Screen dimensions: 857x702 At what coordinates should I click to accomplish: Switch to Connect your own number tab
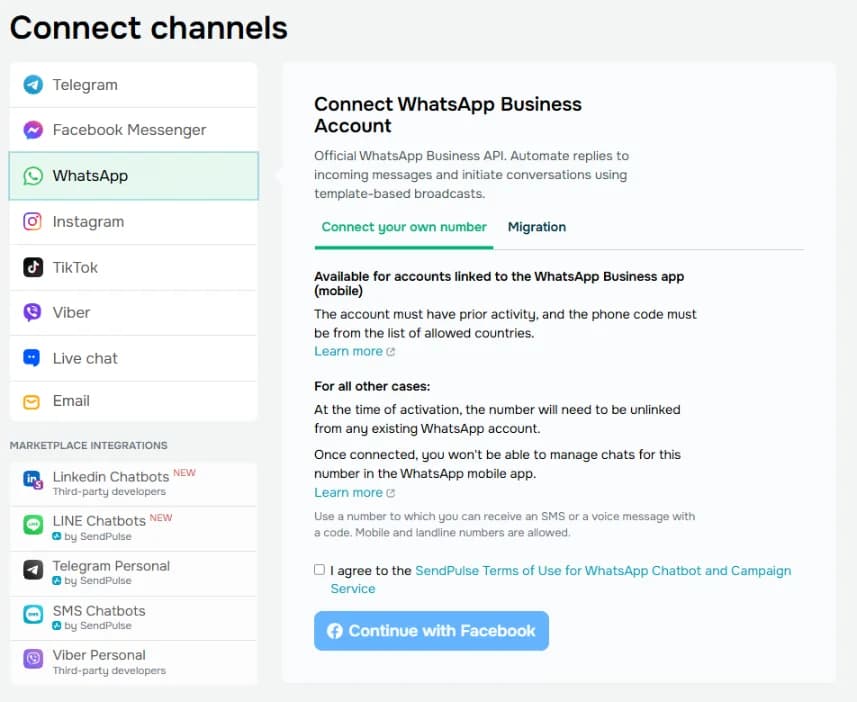(x=404, y=227)
